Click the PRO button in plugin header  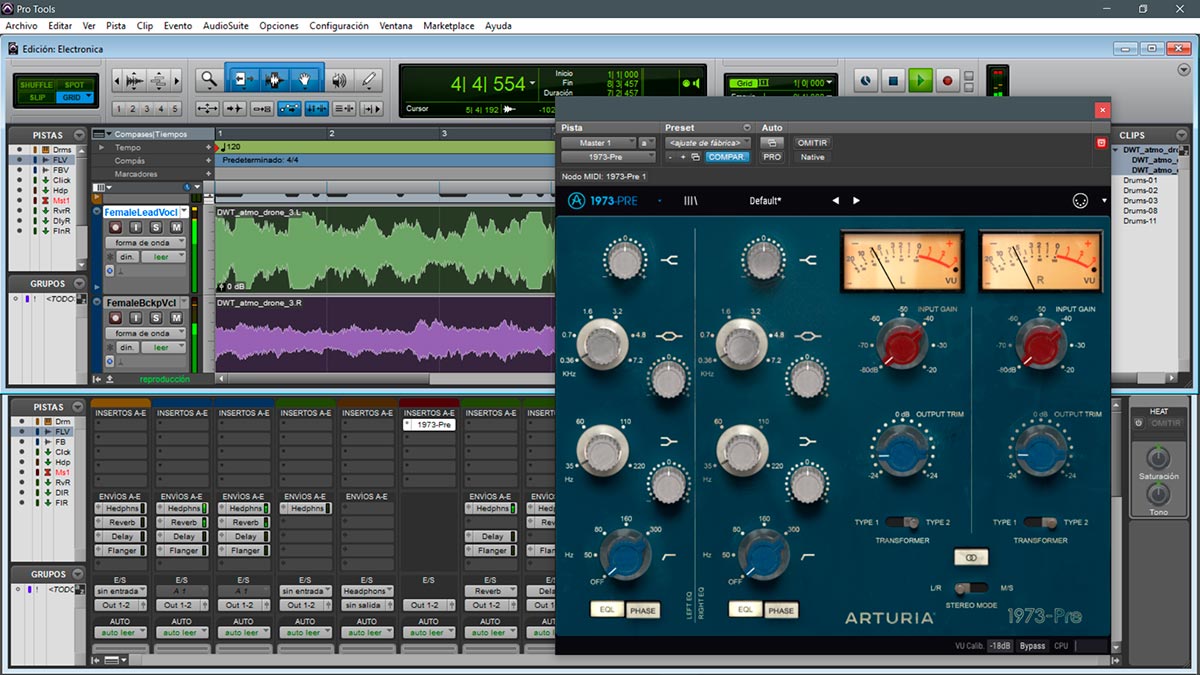click(771, 157)
